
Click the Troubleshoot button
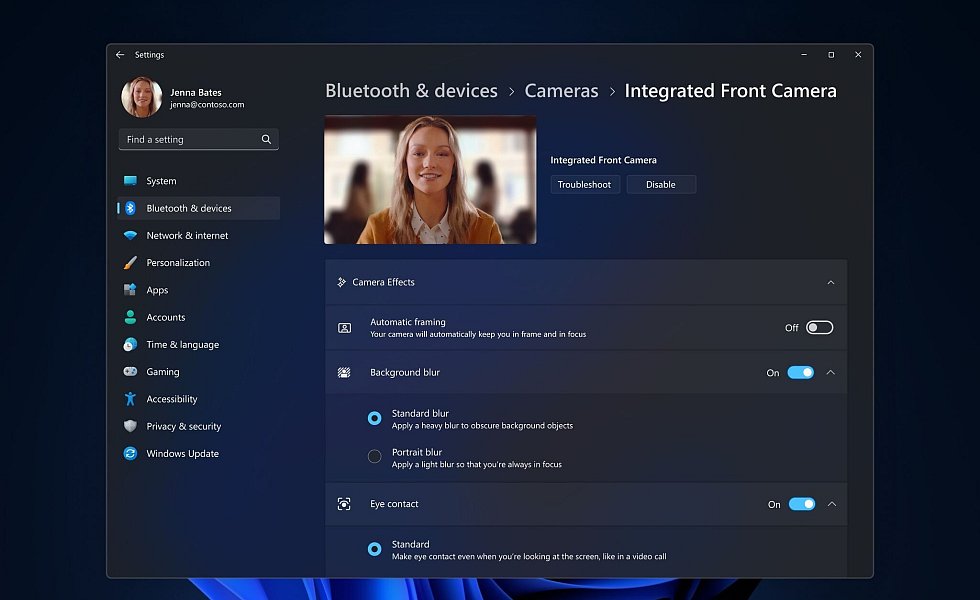[584, 184]
